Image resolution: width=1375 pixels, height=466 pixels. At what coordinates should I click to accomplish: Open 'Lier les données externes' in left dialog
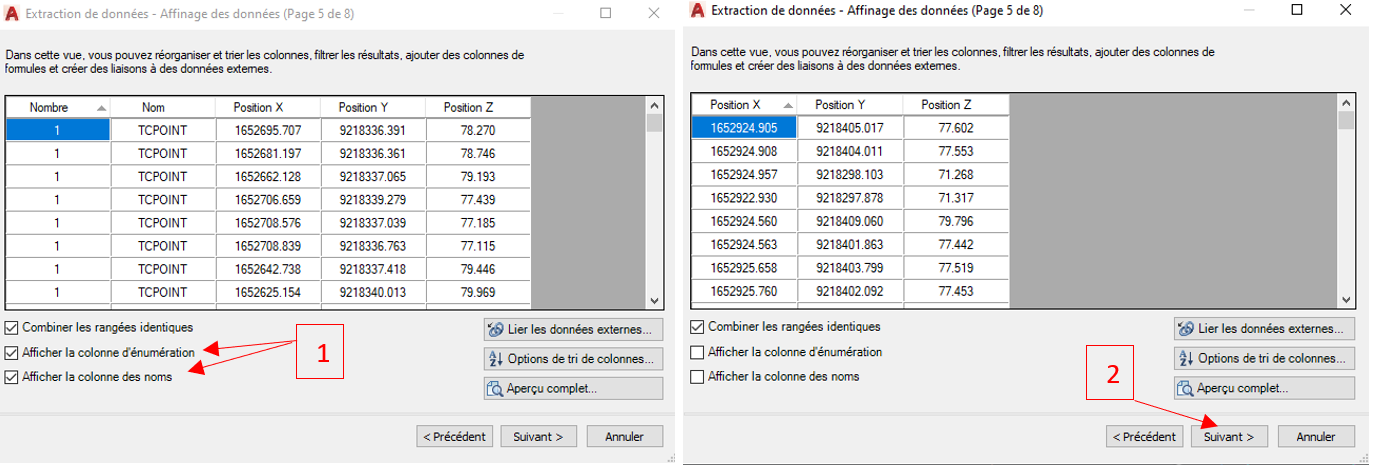(573, 329)
